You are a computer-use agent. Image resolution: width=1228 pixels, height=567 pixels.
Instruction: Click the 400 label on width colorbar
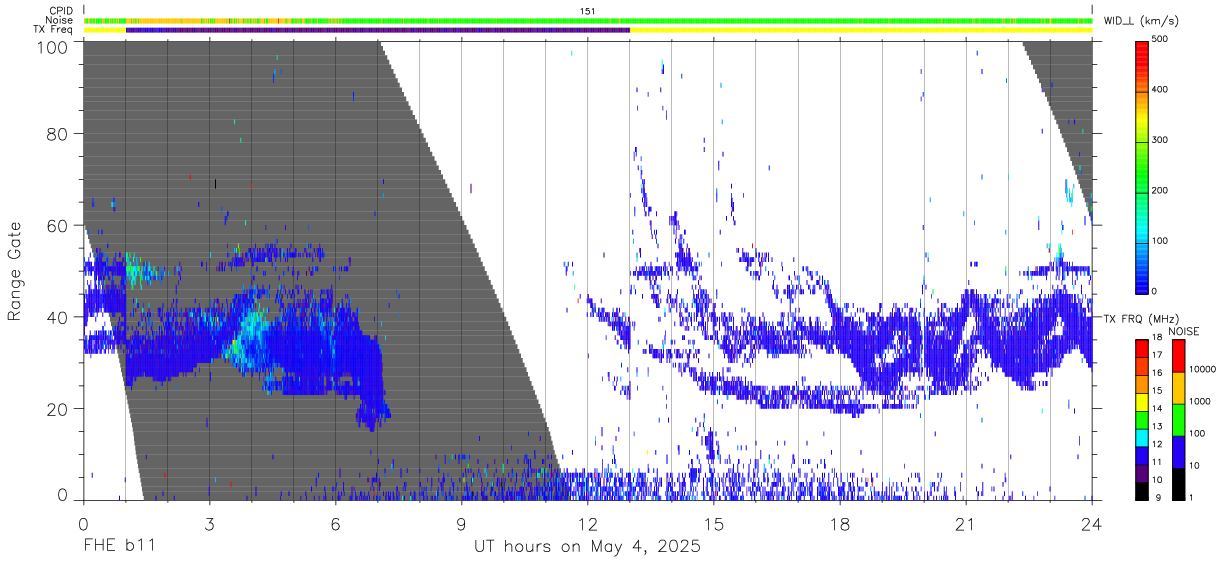point(1160,90)
